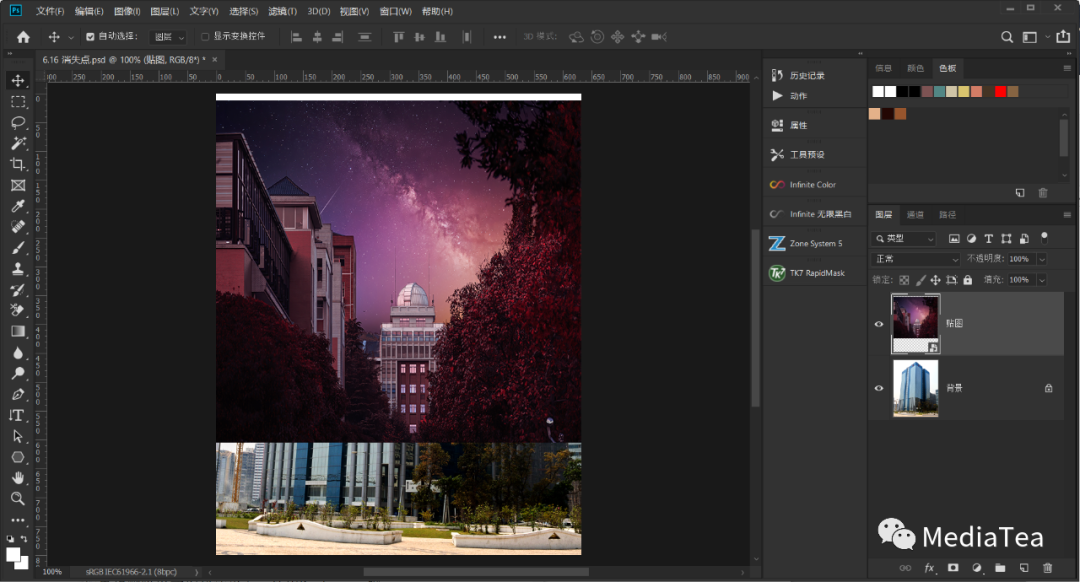Hide the 贴图 layer eye icon
This screenshot has width=1080, height=582.
click(x=879, y=324)
